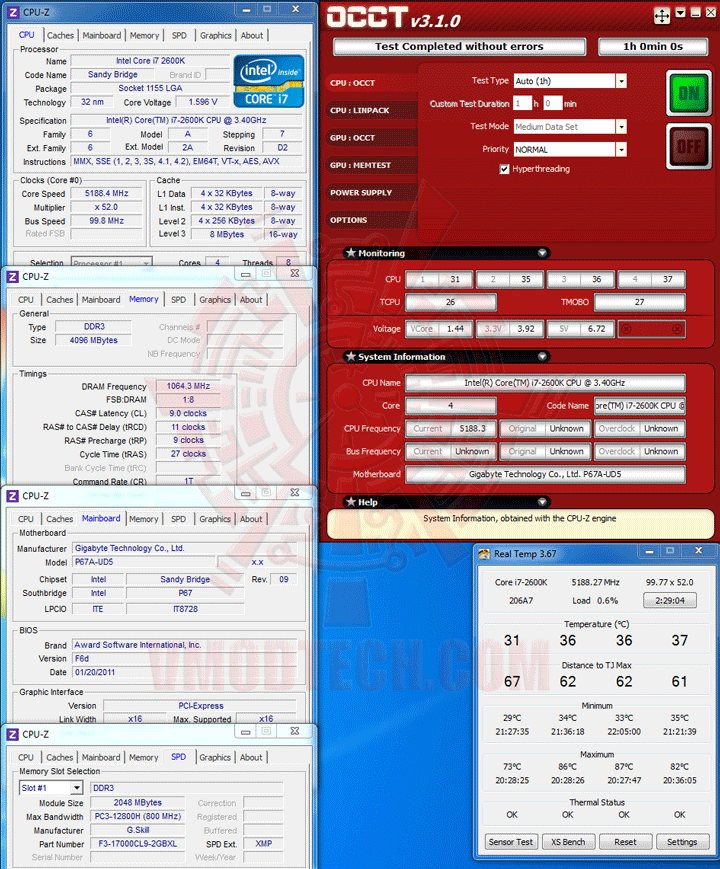The height and width of the screenshot is (869, 720).
Task: Minimize the Real Temp window
Action: (650, 551)
